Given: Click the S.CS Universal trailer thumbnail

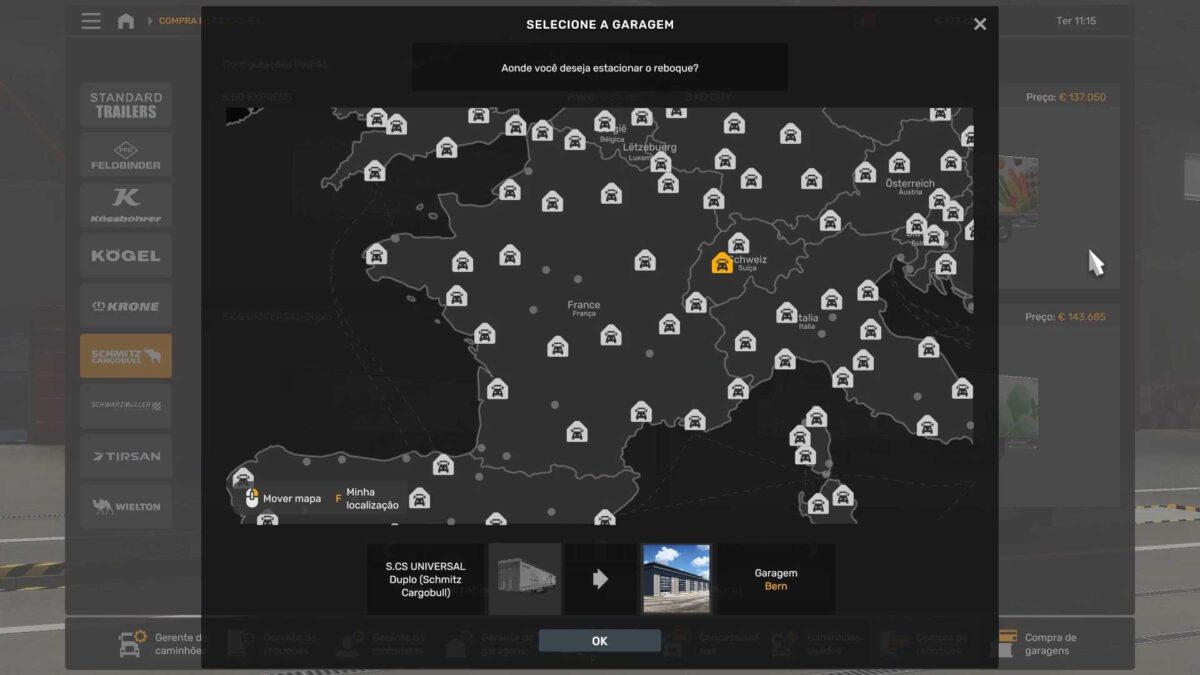Looking at the screenshot, I should coord(525,579).
